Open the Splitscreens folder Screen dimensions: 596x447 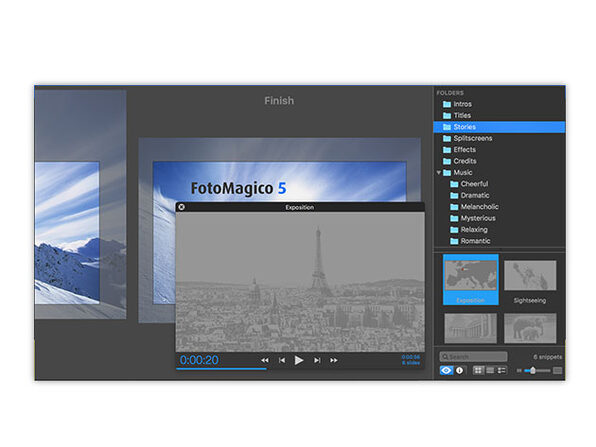pyautogui.click(x=499, y=138)
